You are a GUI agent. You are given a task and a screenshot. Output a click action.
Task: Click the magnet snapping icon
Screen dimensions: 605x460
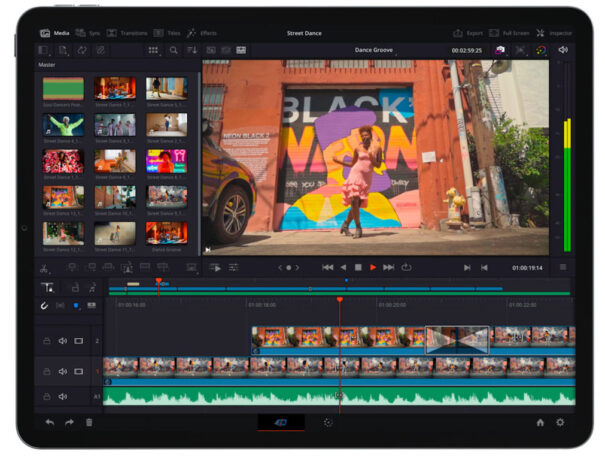[x=45, y=306]
